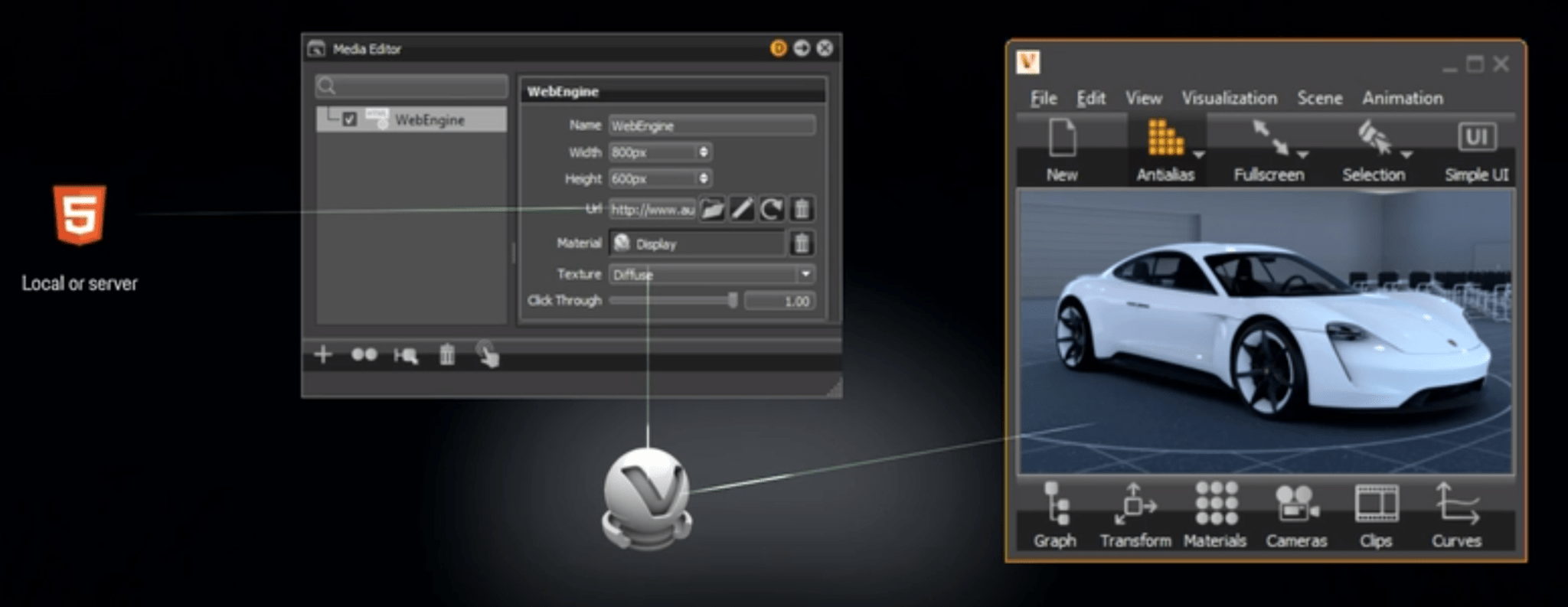Screen dimensions: 1568x607
Task: Toggle the hand pointer interaction icon
Action: 488,354
